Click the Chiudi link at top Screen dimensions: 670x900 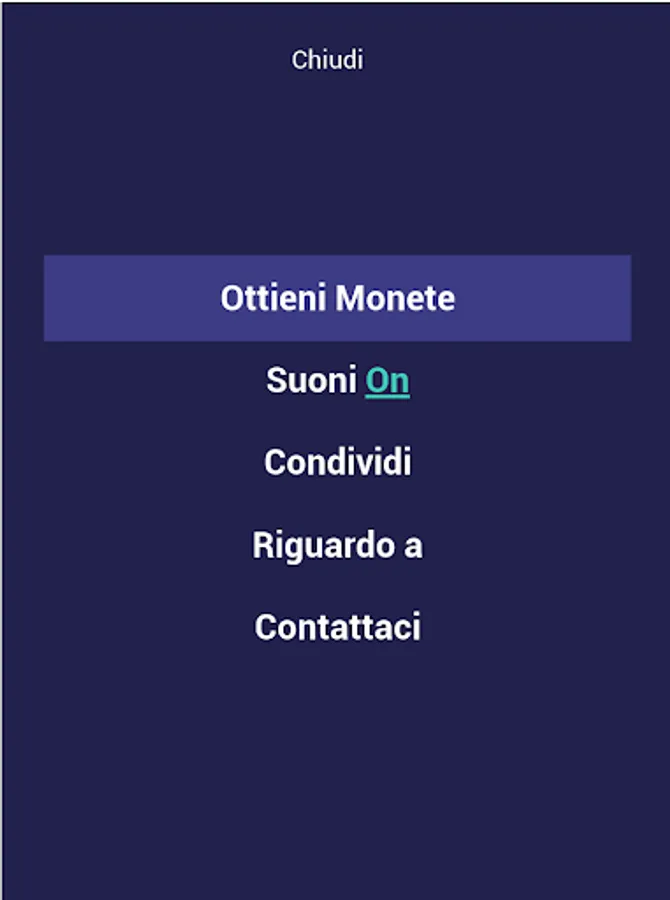(327, 60)
